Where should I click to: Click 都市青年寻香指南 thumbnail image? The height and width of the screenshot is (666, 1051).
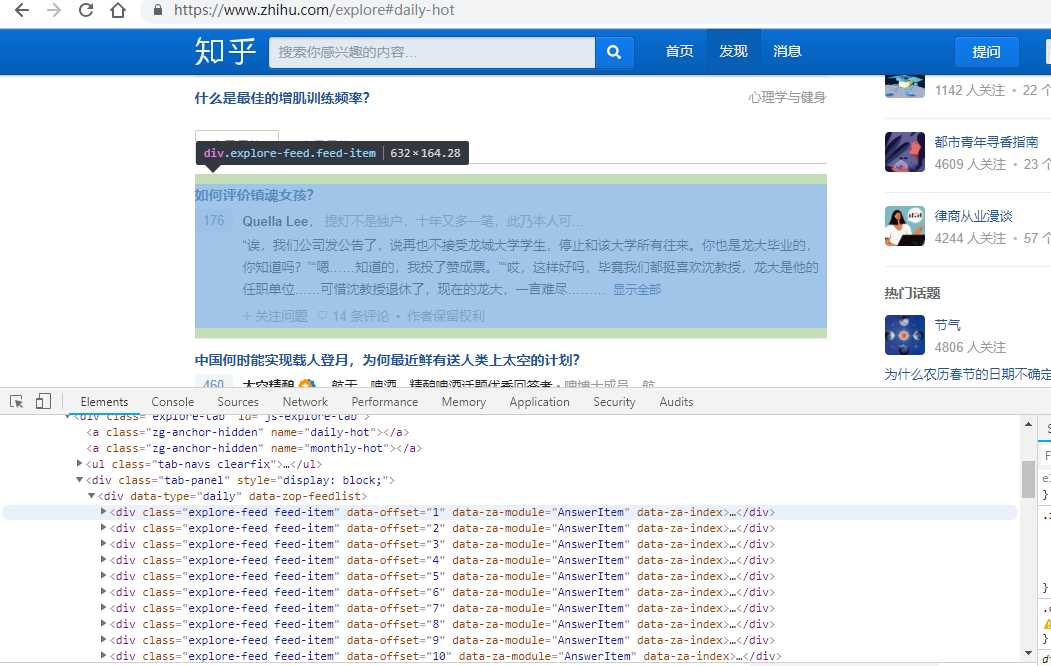tap(904, 152)
